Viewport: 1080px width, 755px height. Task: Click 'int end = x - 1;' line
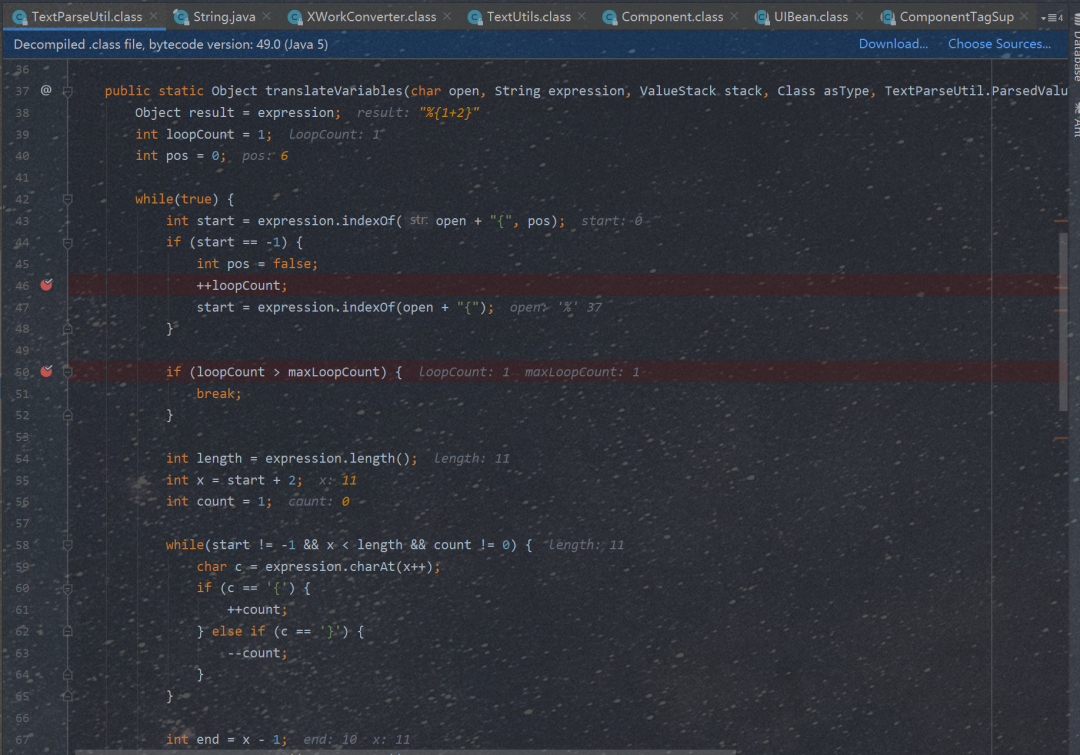tap(227, 739)
